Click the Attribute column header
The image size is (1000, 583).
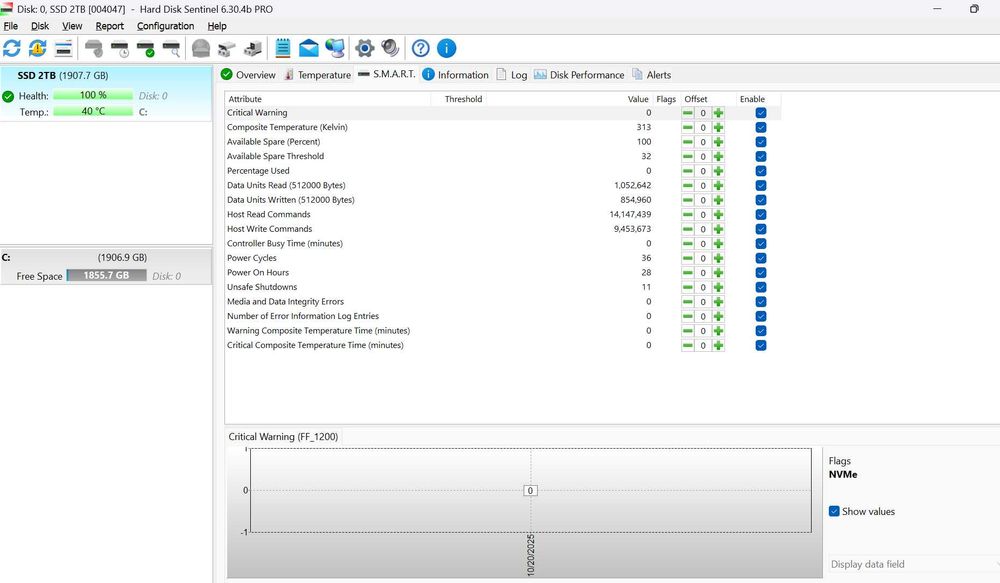tap(327, 99)
